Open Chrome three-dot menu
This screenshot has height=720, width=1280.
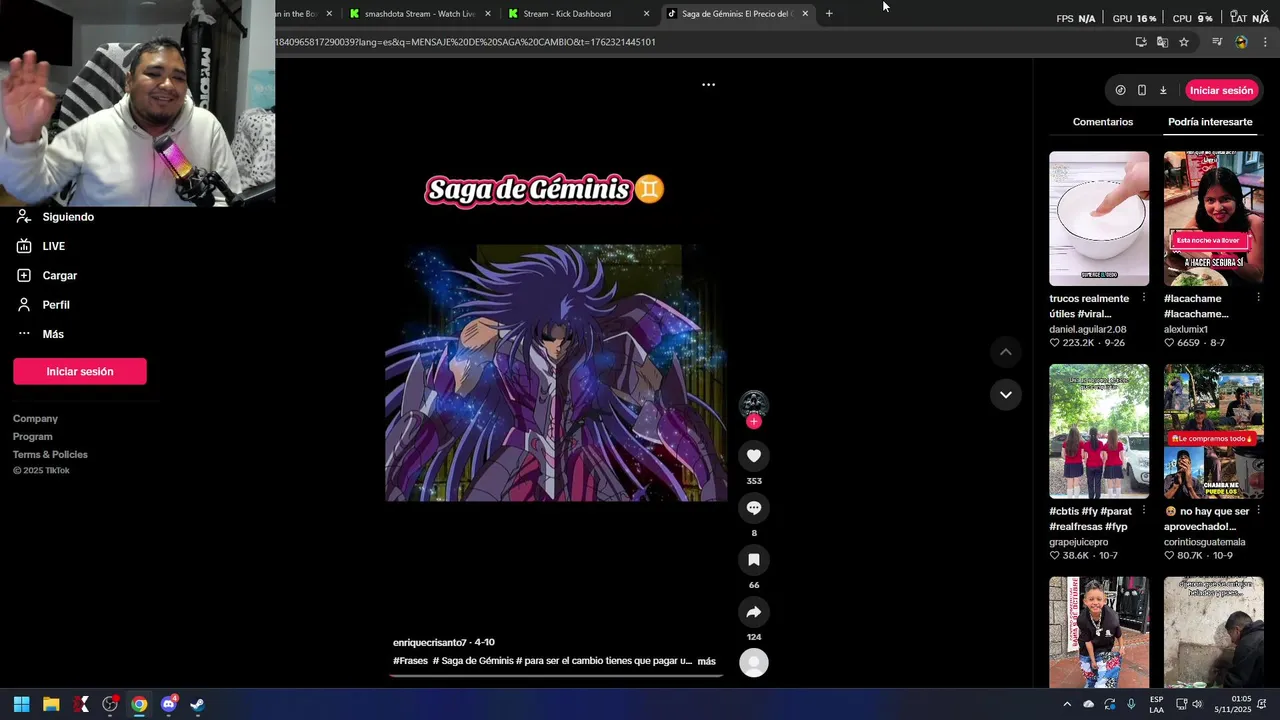(x=1265, y=42)
